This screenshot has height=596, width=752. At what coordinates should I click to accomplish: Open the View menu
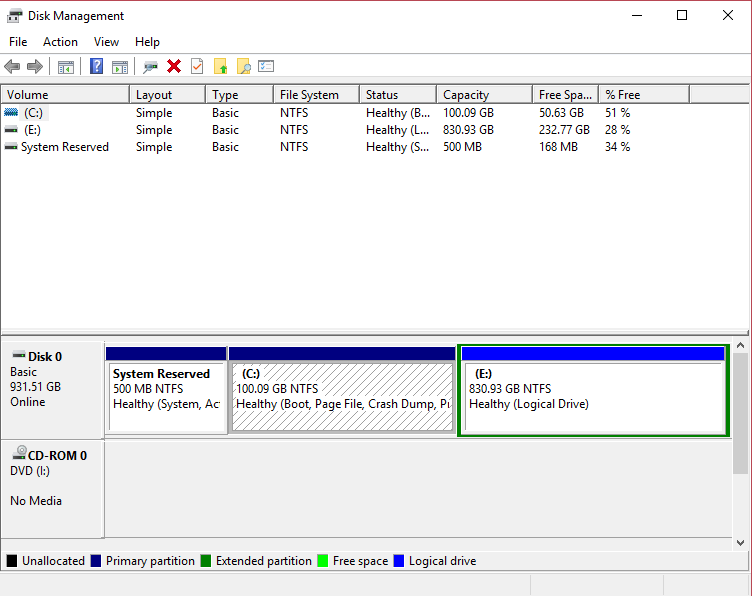point(106,42)
